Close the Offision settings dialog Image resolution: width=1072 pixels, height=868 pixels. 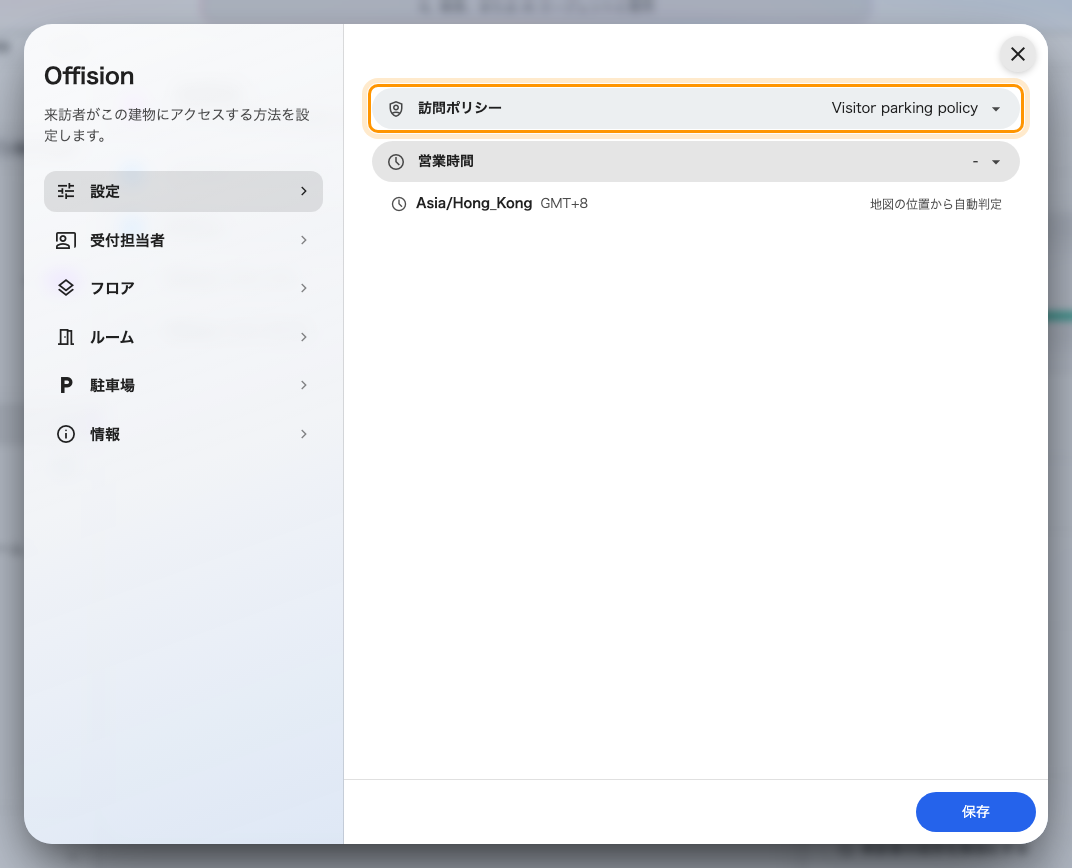[1017, 54]
